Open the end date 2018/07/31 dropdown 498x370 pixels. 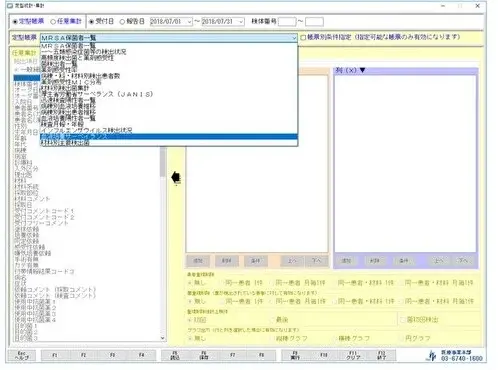pyautogui.click(x=241, y=22)
